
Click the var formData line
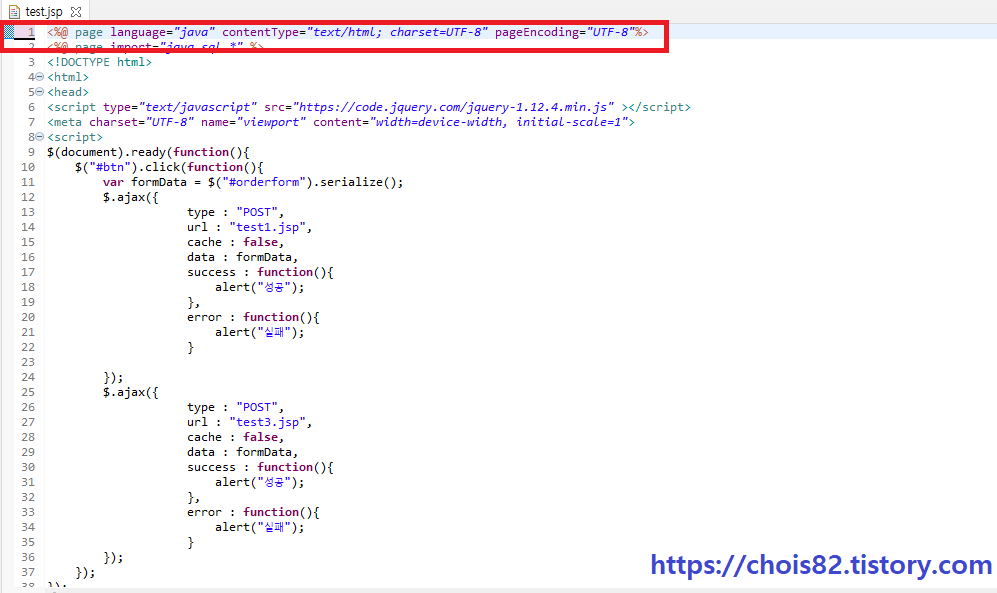253,182
